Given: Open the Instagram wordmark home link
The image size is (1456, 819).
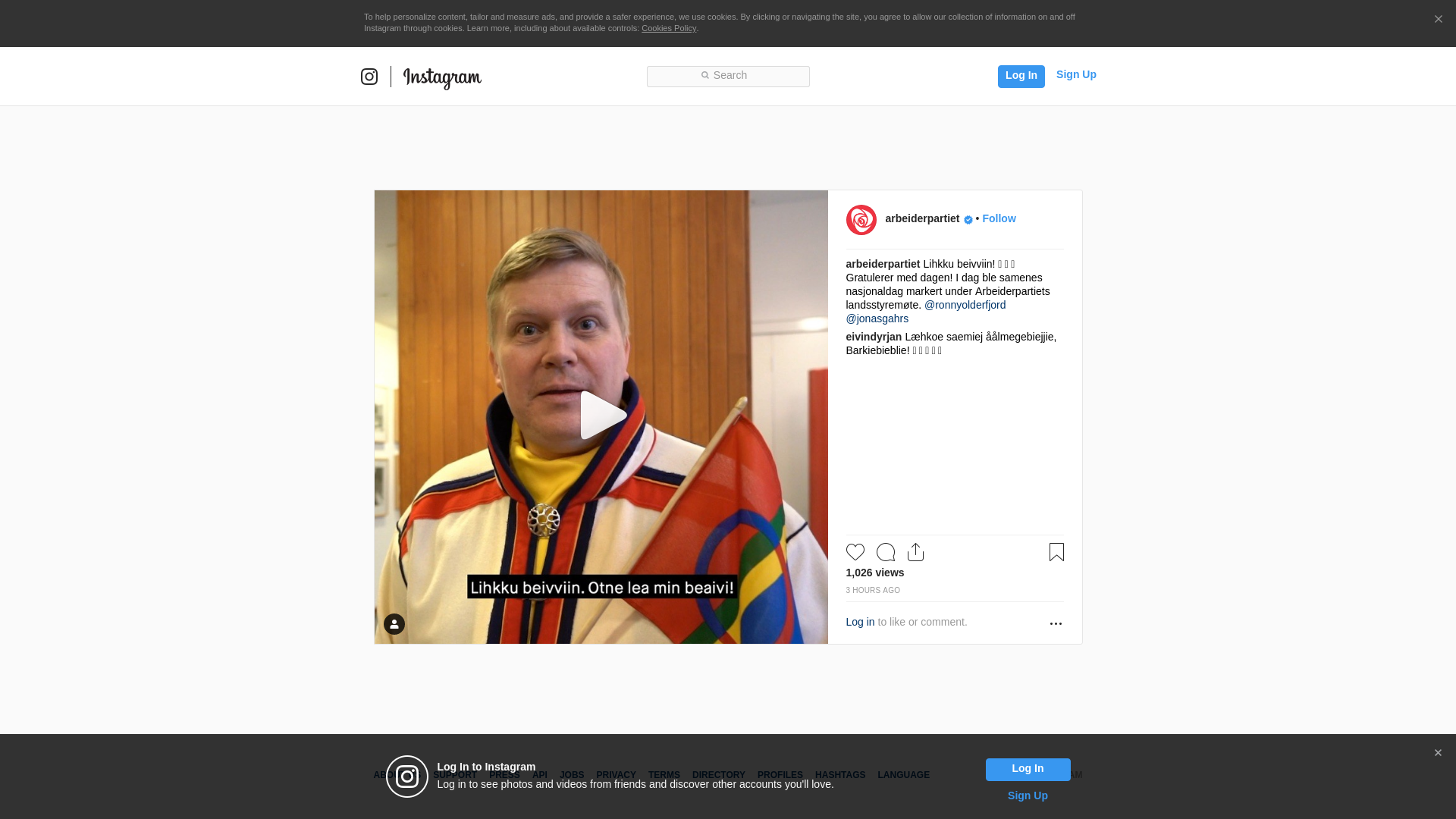Looking at the screenshot, I should [x=442, y=78].
